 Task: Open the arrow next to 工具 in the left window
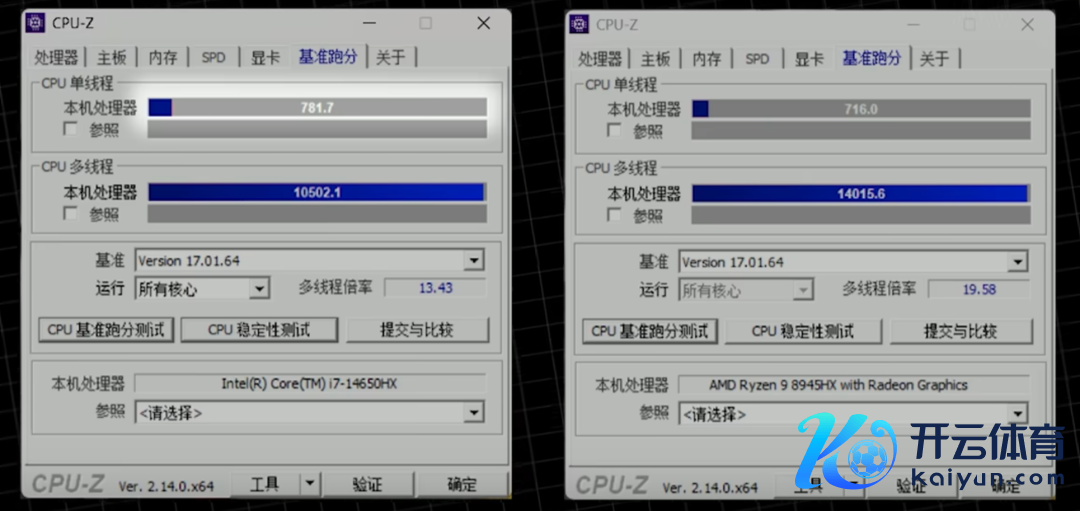[x=309, y=484]
